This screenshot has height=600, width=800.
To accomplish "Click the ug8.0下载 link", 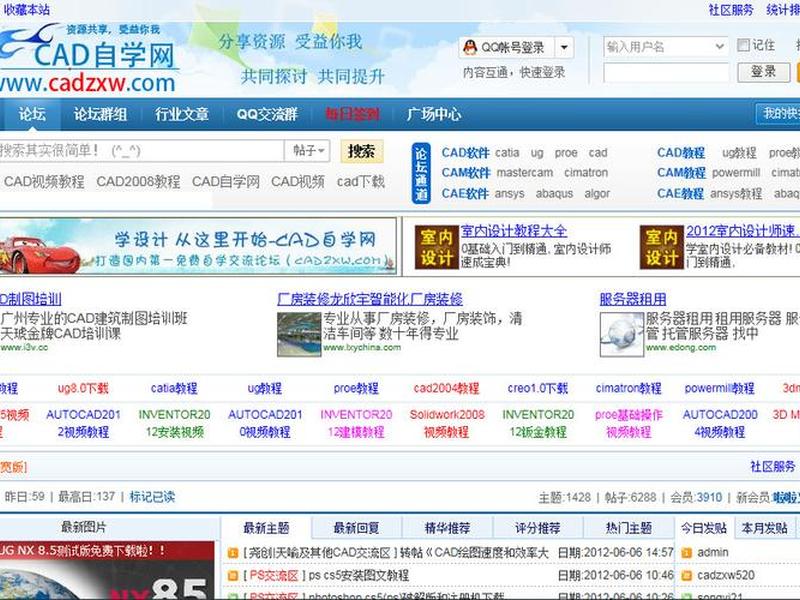I will click(x=83, y=388).
